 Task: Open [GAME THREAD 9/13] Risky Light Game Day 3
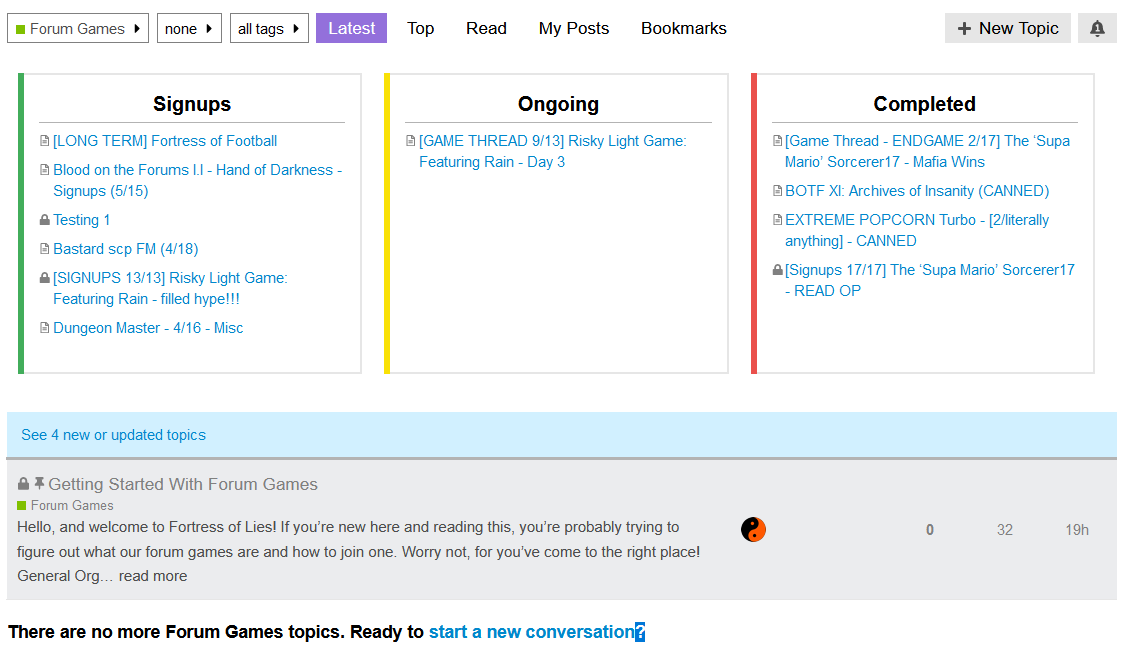(x=553, y=151)
